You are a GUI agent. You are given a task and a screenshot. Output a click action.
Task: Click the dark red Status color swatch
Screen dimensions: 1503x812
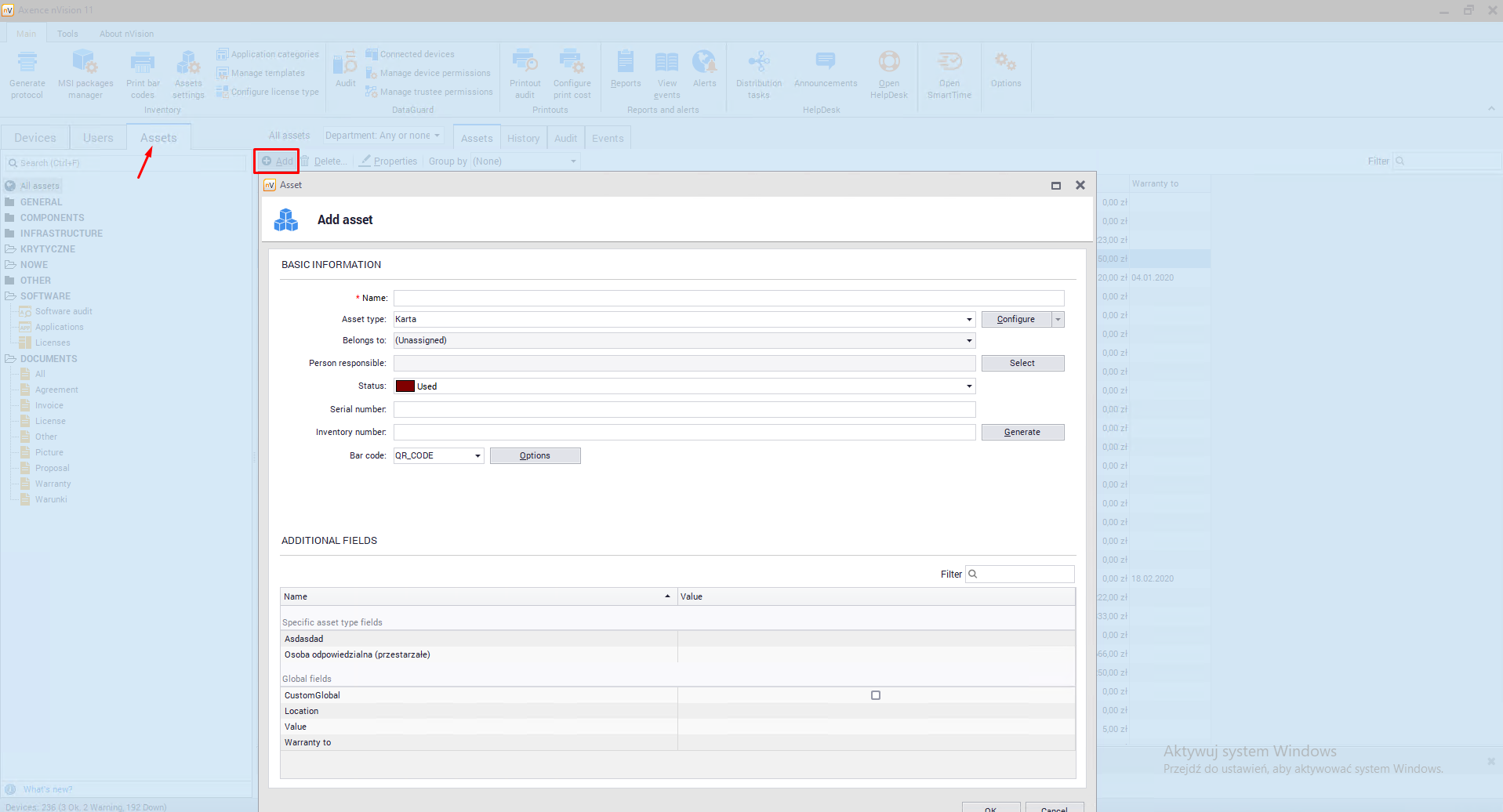(x=405, y=386)
